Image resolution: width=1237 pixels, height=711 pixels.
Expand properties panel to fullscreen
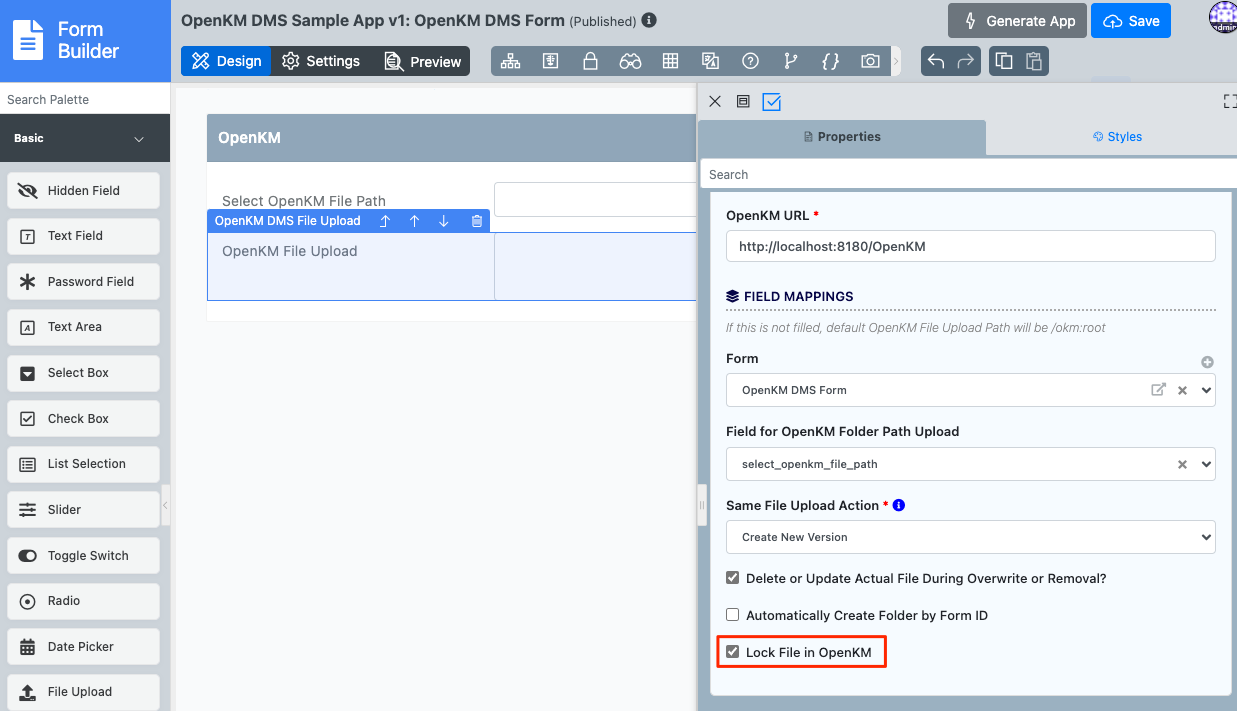[1229, 101]
